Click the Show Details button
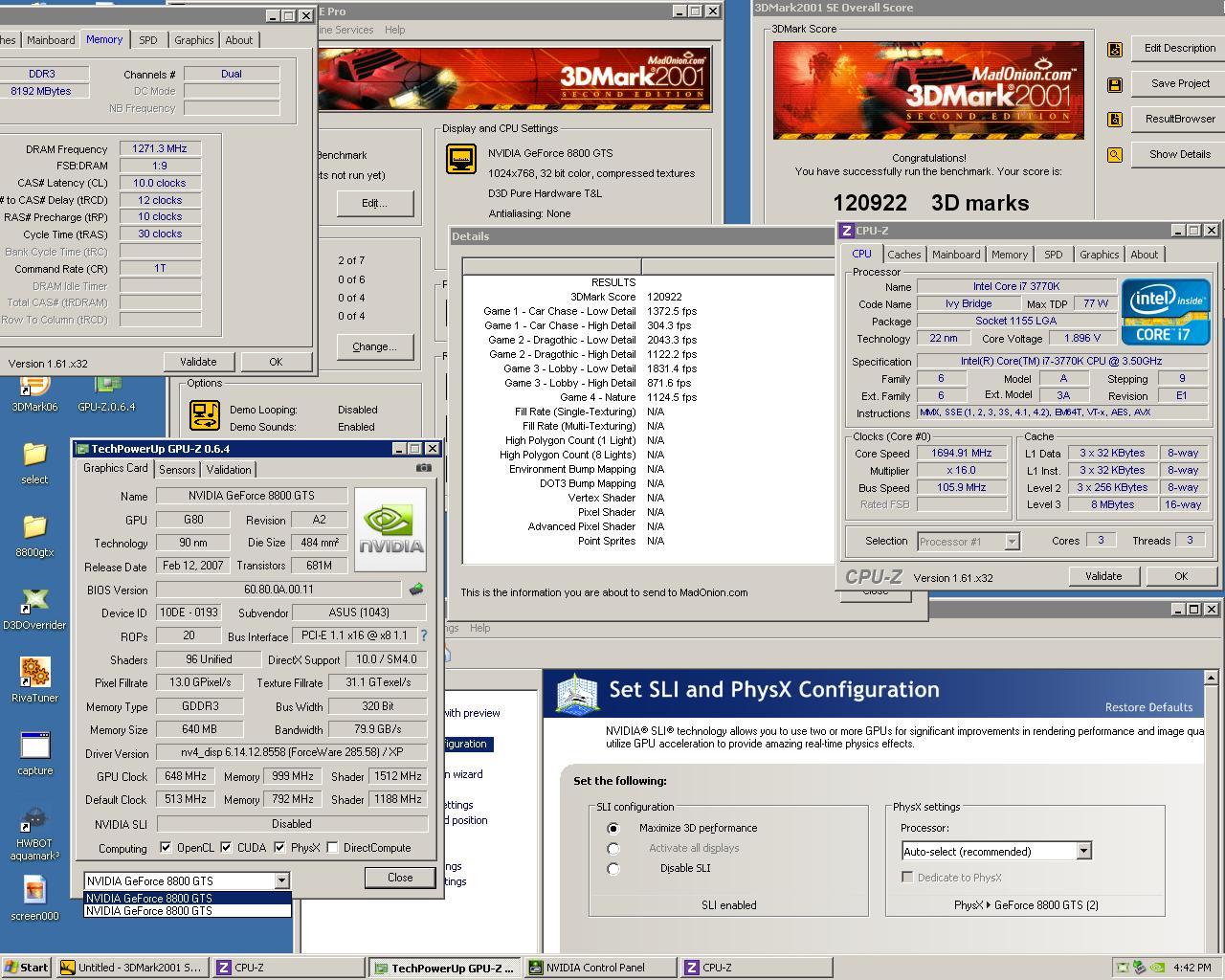1225x980 pixels. coord(1180,154)
